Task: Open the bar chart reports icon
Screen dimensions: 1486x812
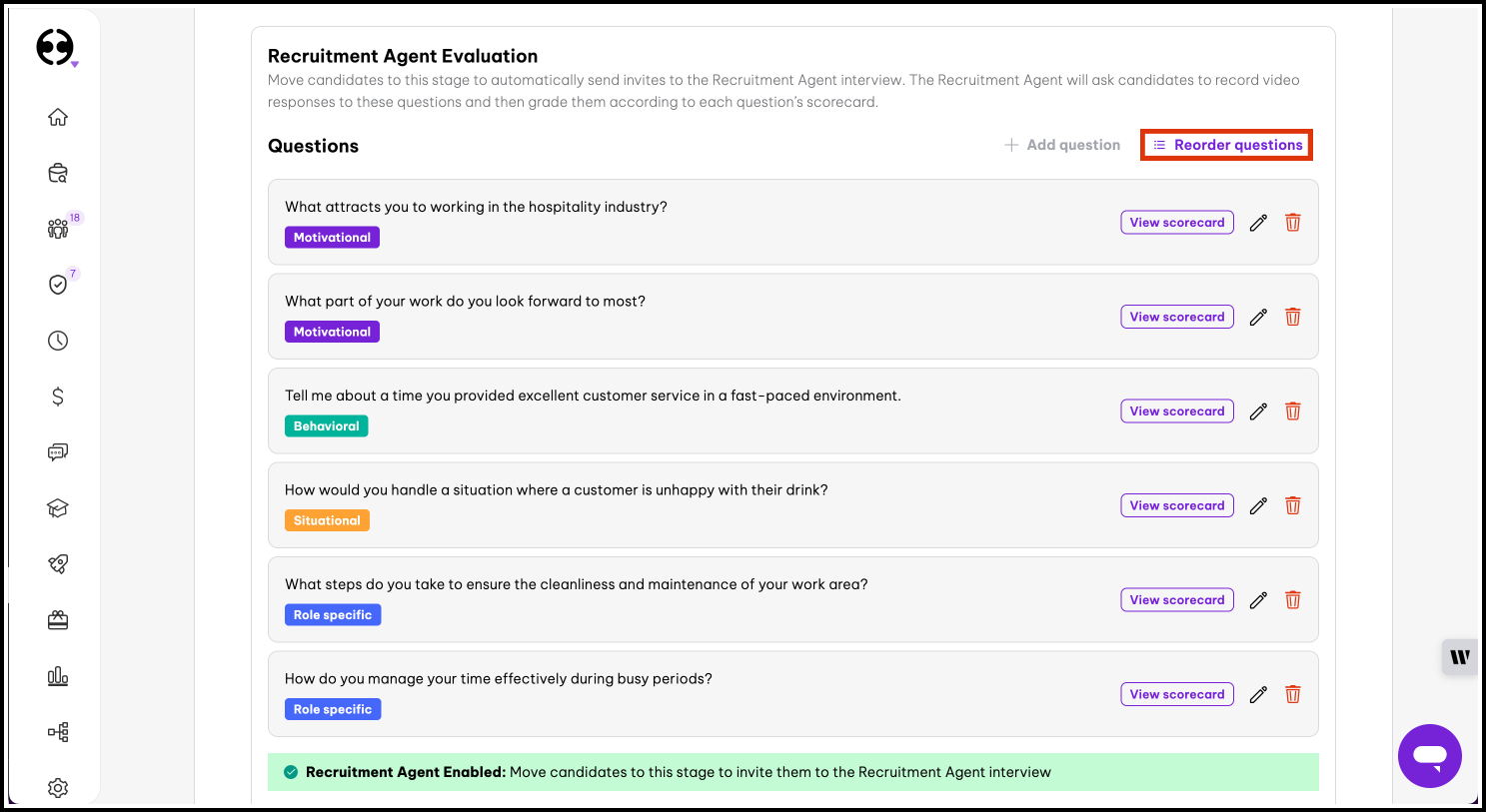Action: [58, 676]
